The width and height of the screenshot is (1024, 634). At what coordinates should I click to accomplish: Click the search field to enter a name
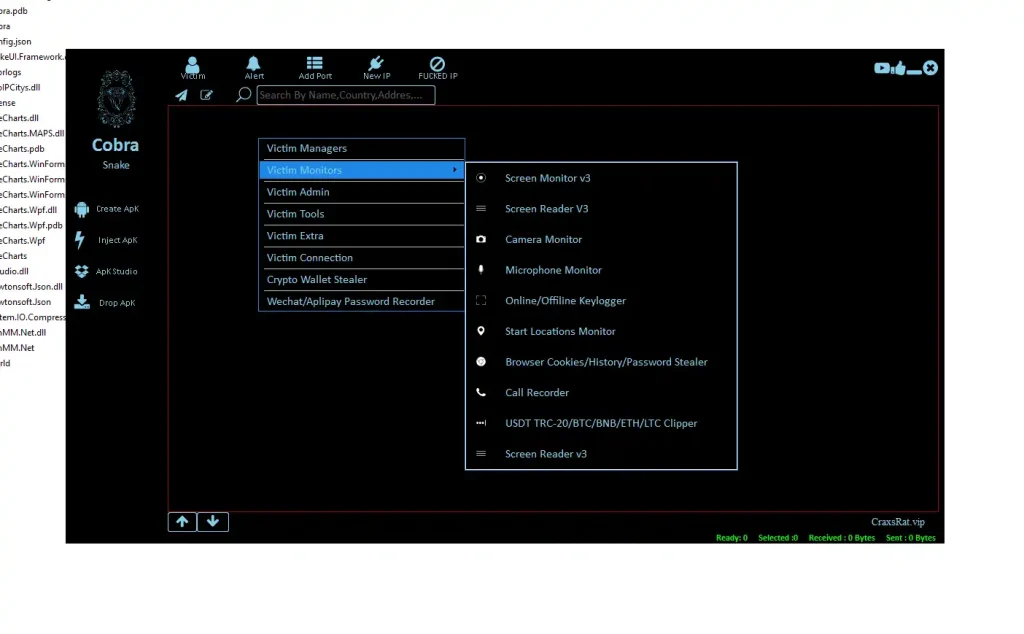[x=345, y=95]
